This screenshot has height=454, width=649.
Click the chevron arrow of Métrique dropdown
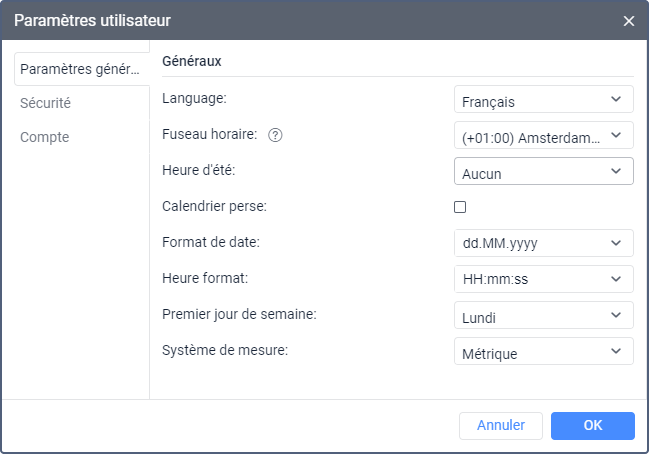(616, 352)
